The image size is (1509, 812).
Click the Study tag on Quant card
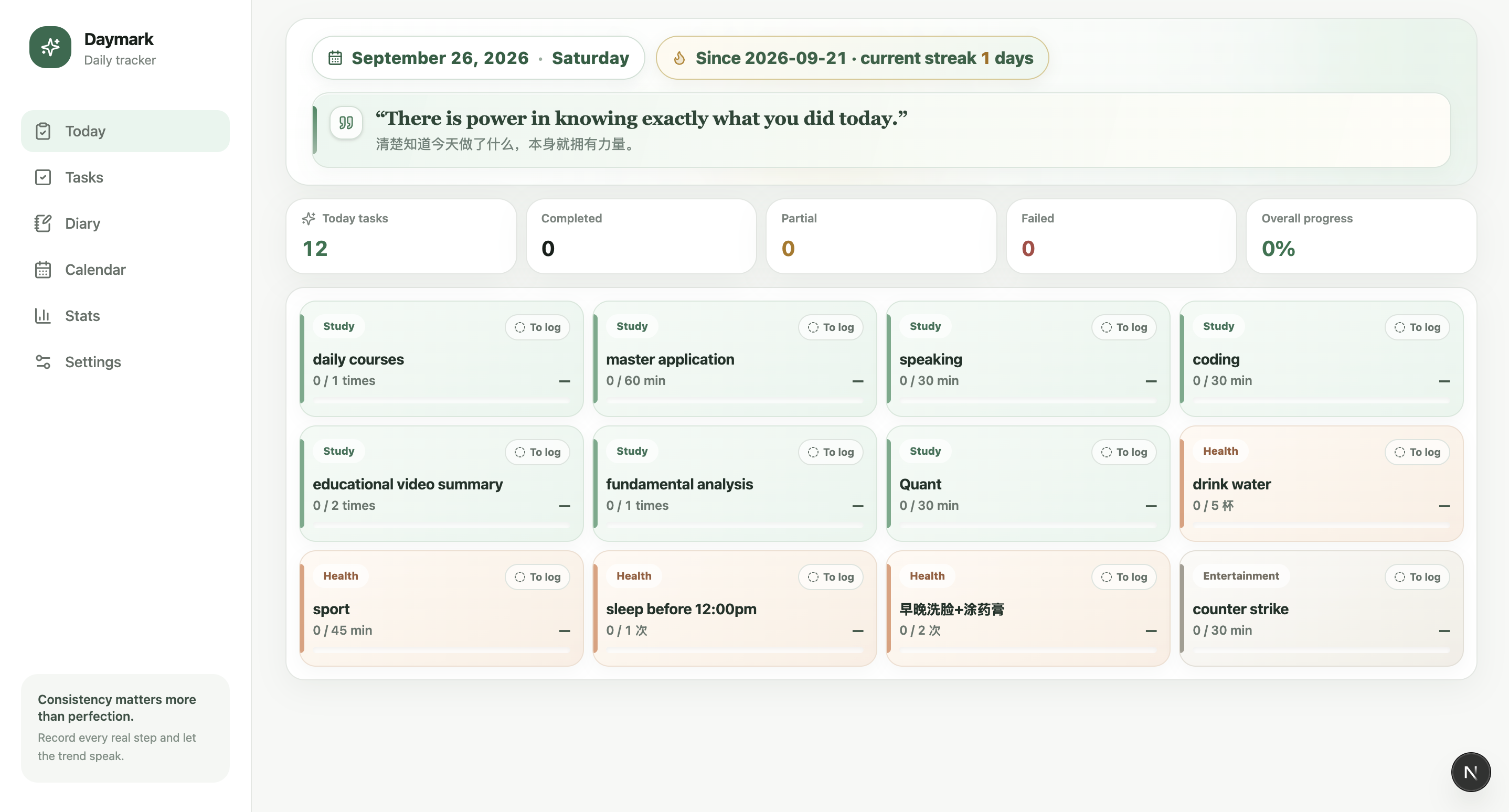[x=925, y=451]
